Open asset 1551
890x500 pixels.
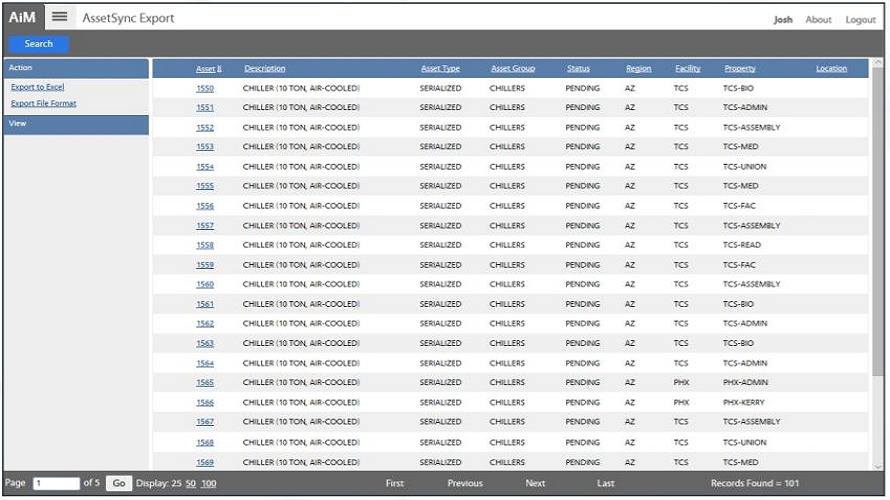point(205,108)
